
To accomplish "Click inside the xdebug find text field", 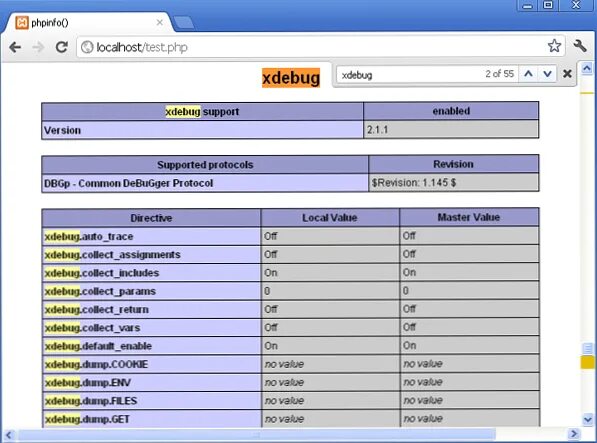I will click(409, 75).
